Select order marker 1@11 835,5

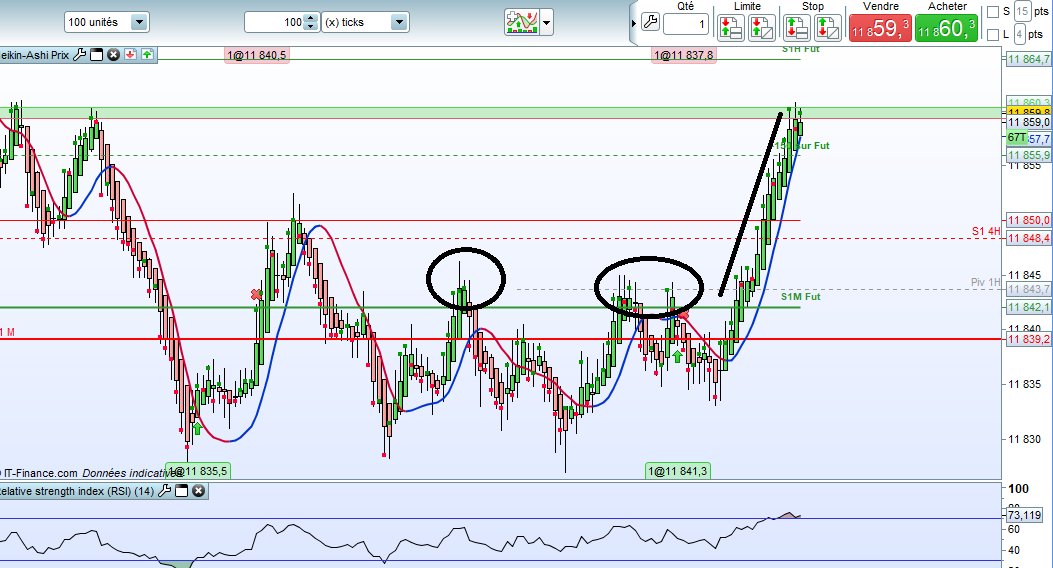point(198,471)
